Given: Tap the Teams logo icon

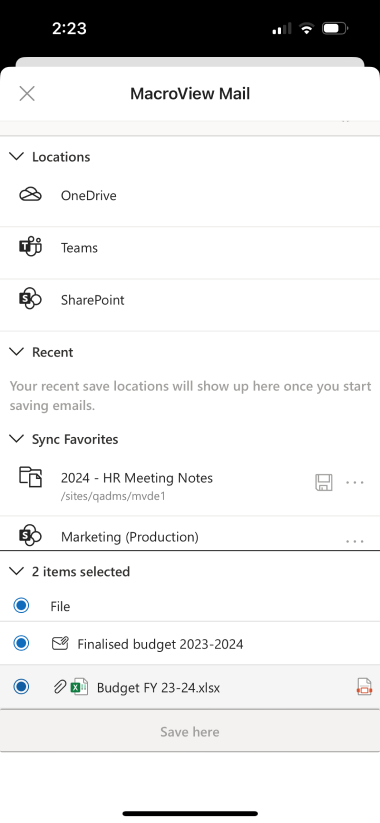Looking at the screenshot, I should point(30,247).
